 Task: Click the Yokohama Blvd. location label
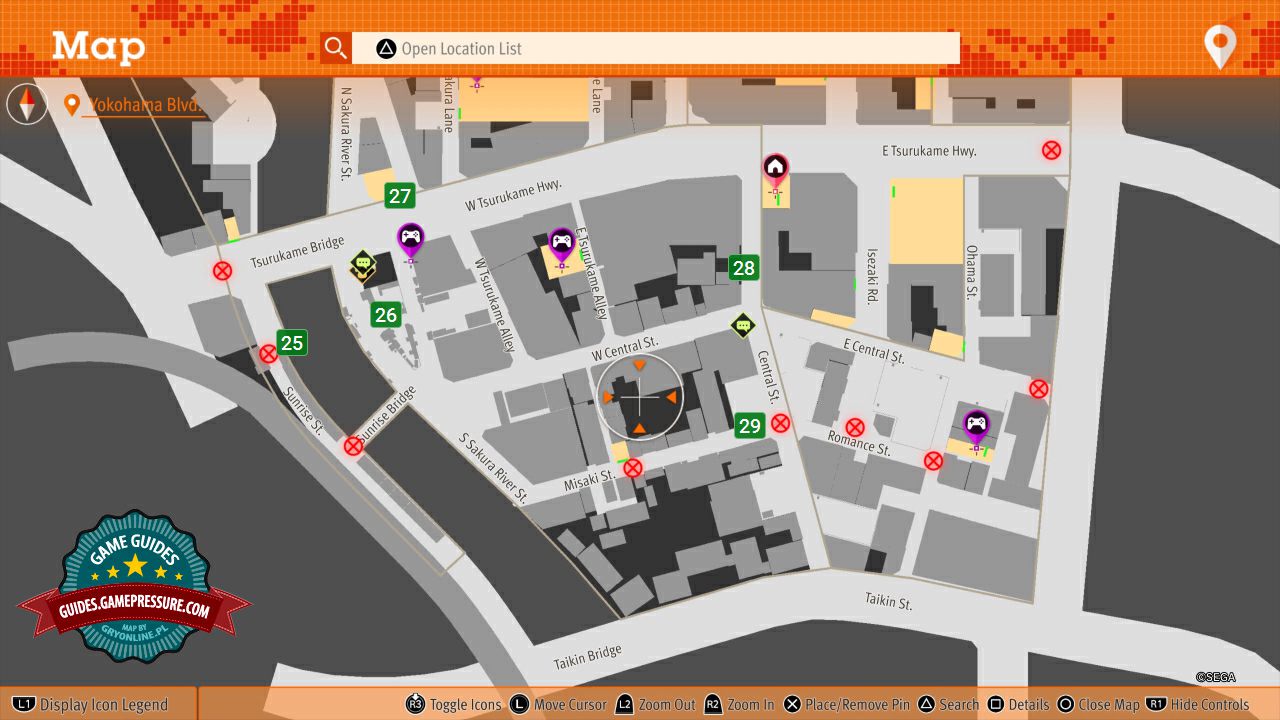coord(145,105)
